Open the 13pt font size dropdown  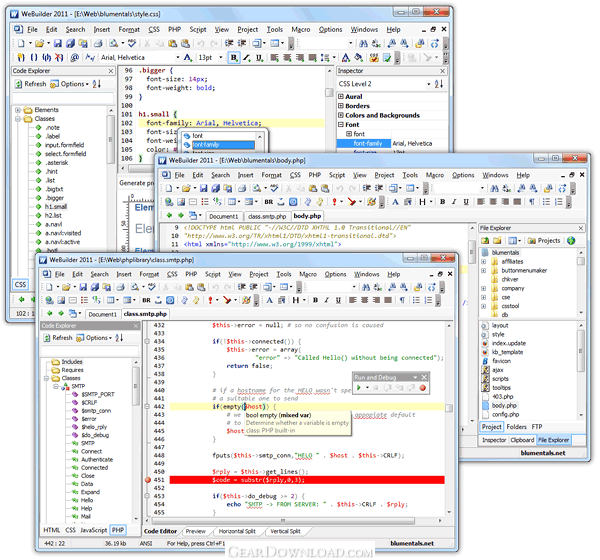coord(220,58)
